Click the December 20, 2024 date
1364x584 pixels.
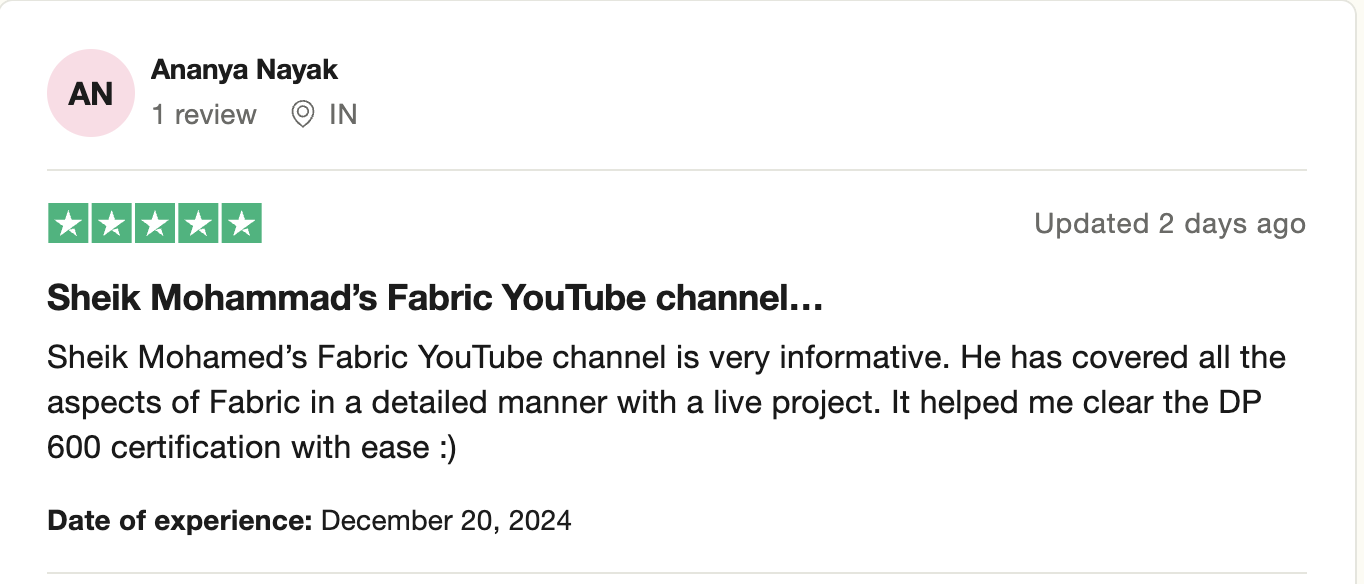click(x=447, y=520)
